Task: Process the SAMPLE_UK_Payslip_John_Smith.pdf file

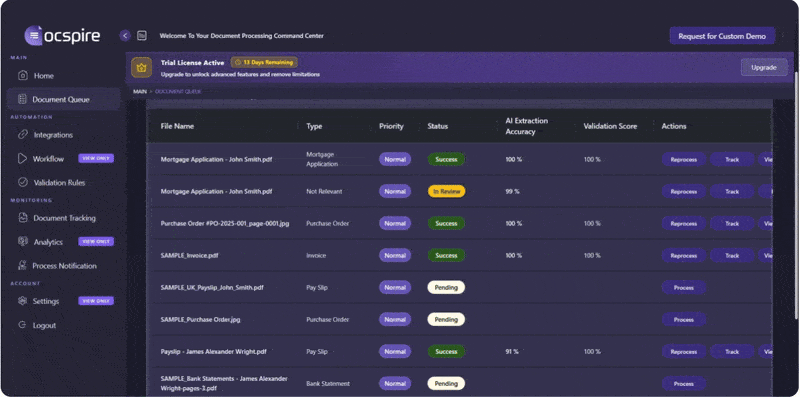Action: 684,288
